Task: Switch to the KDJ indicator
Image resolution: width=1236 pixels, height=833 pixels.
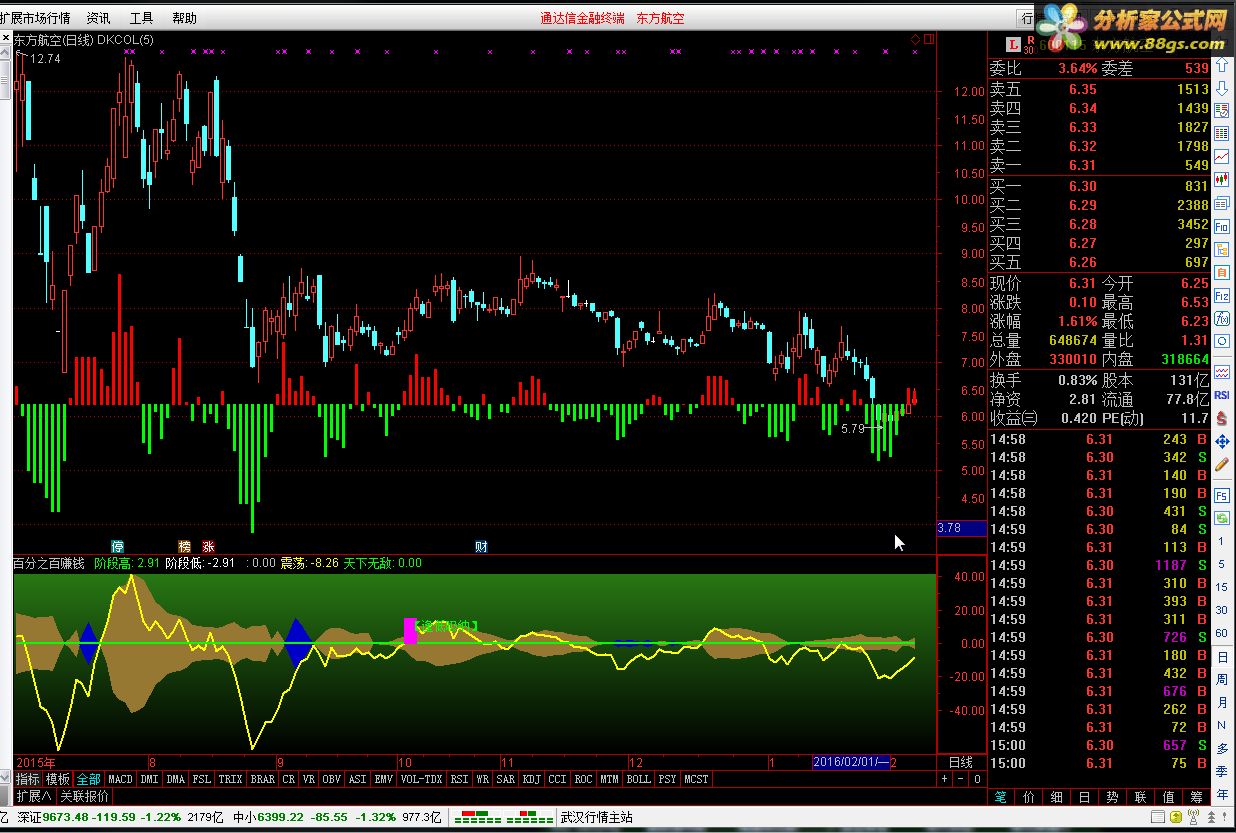Action: click(532, 779)
